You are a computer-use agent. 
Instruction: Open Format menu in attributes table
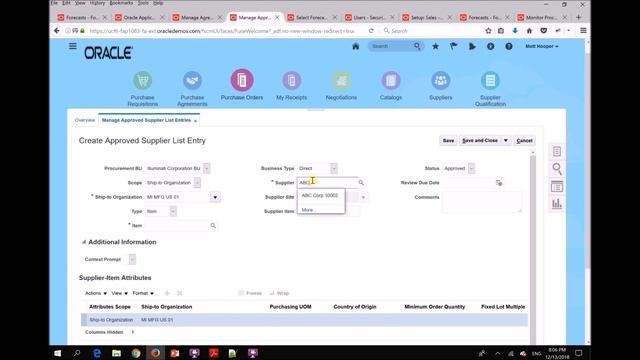143,293
